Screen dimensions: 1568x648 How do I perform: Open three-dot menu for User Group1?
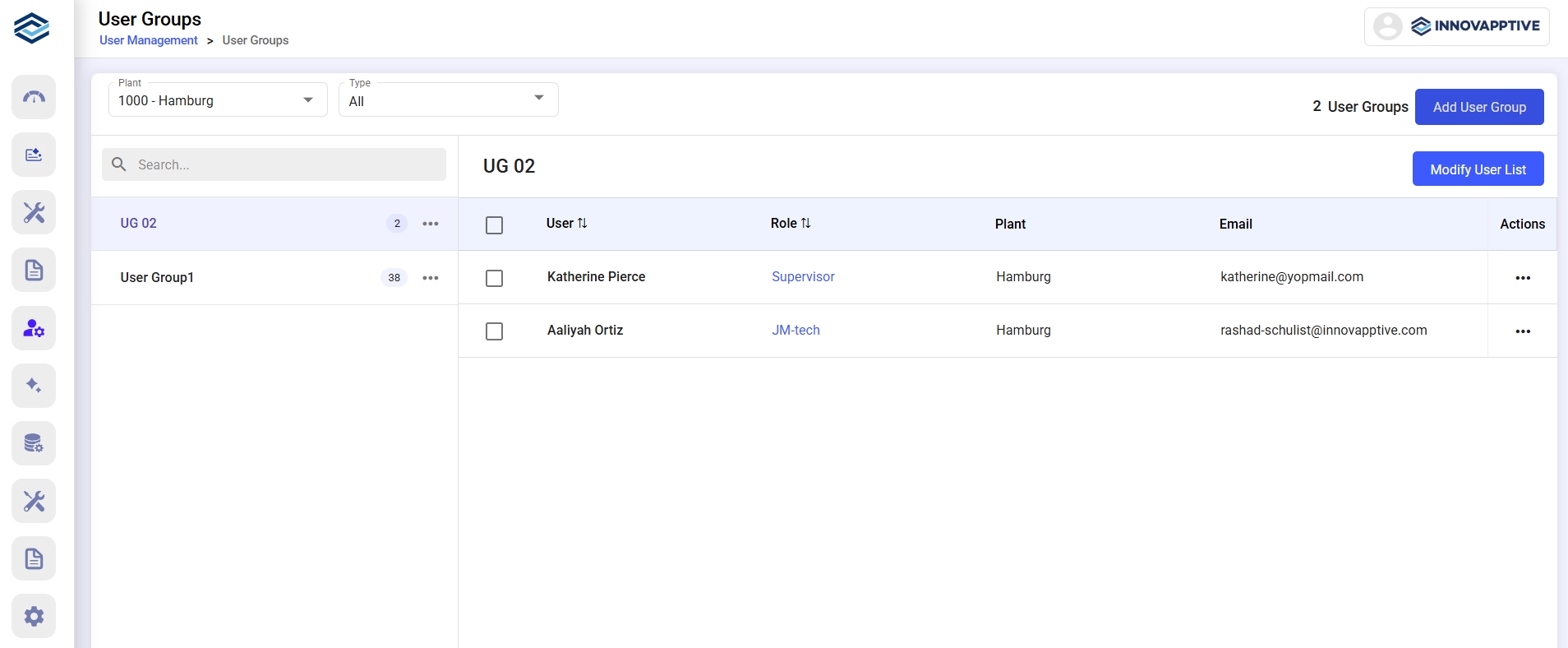point(430,278)
